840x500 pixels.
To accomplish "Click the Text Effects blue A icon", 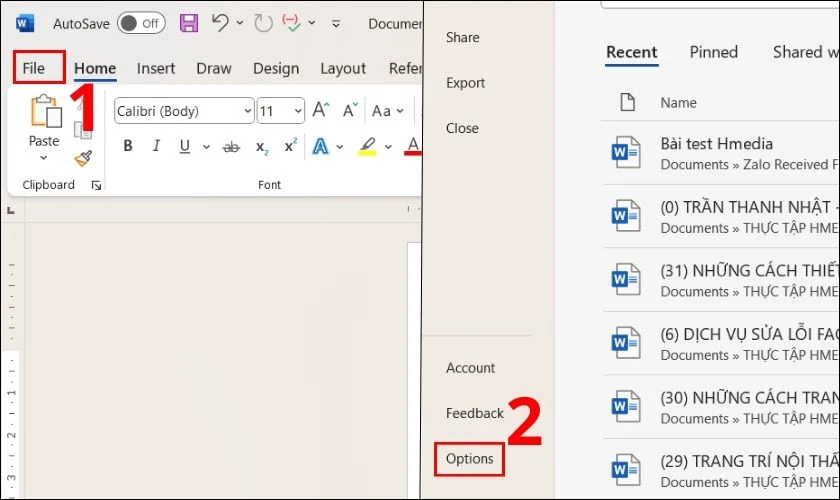I will pyautogui.click(x=320, y=146).
